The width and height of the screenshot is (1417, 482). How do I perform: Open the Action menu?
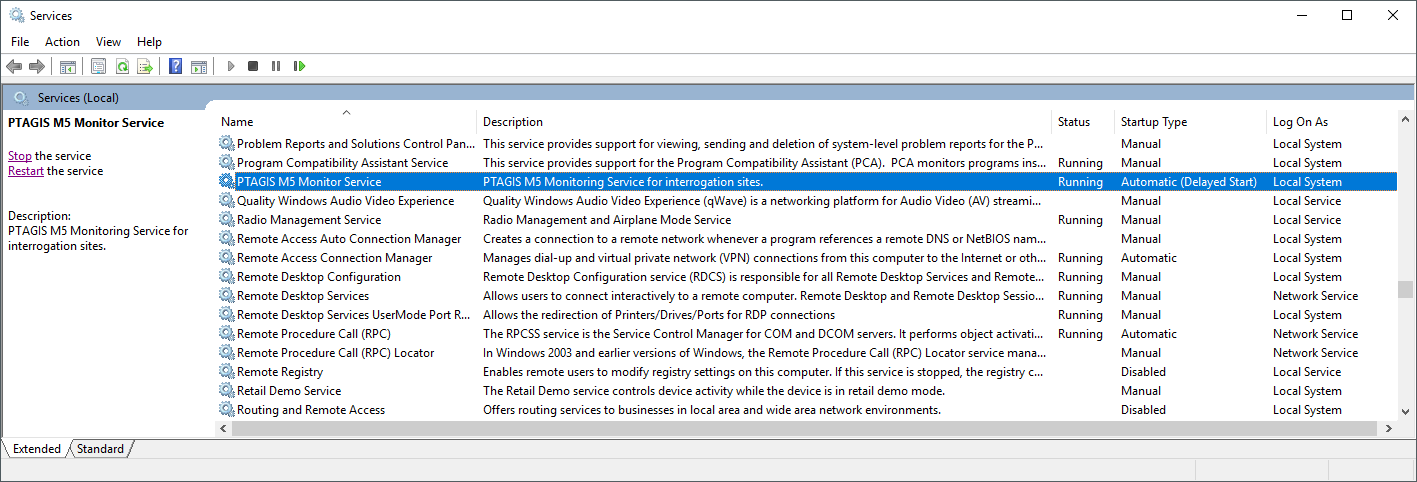pyautogui.click(x=62, y=42)
